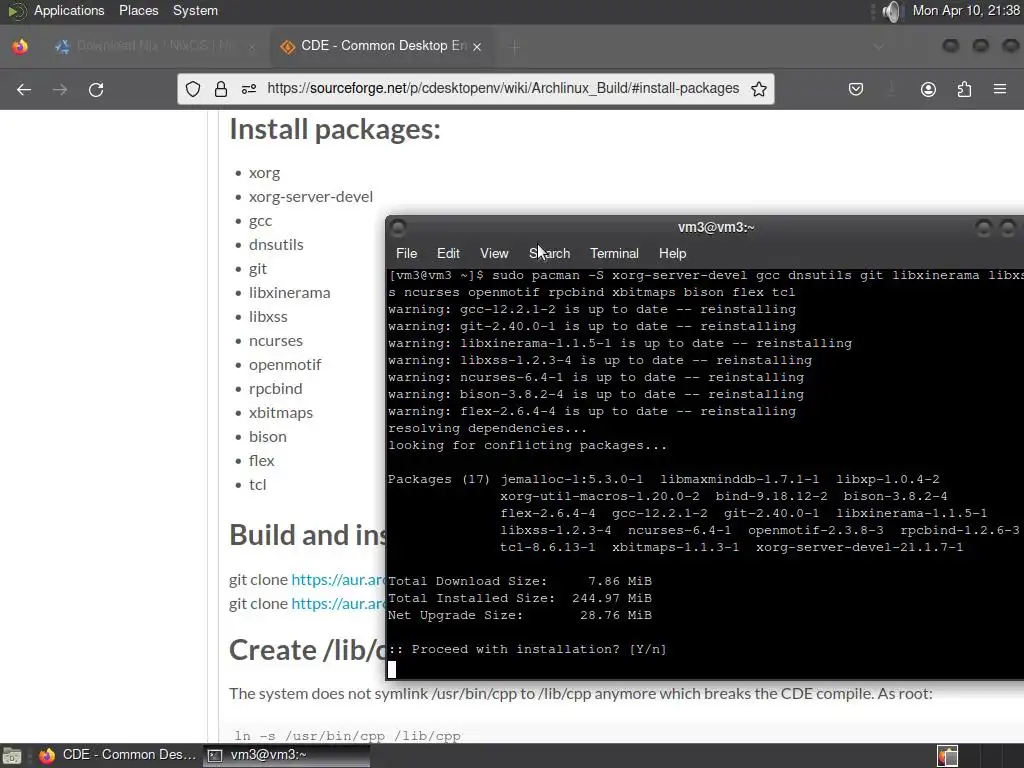Screen dimensions: 1024x768
Task: Click the ln -s /usr/bin/cpp code line
Action: point(347,736)
